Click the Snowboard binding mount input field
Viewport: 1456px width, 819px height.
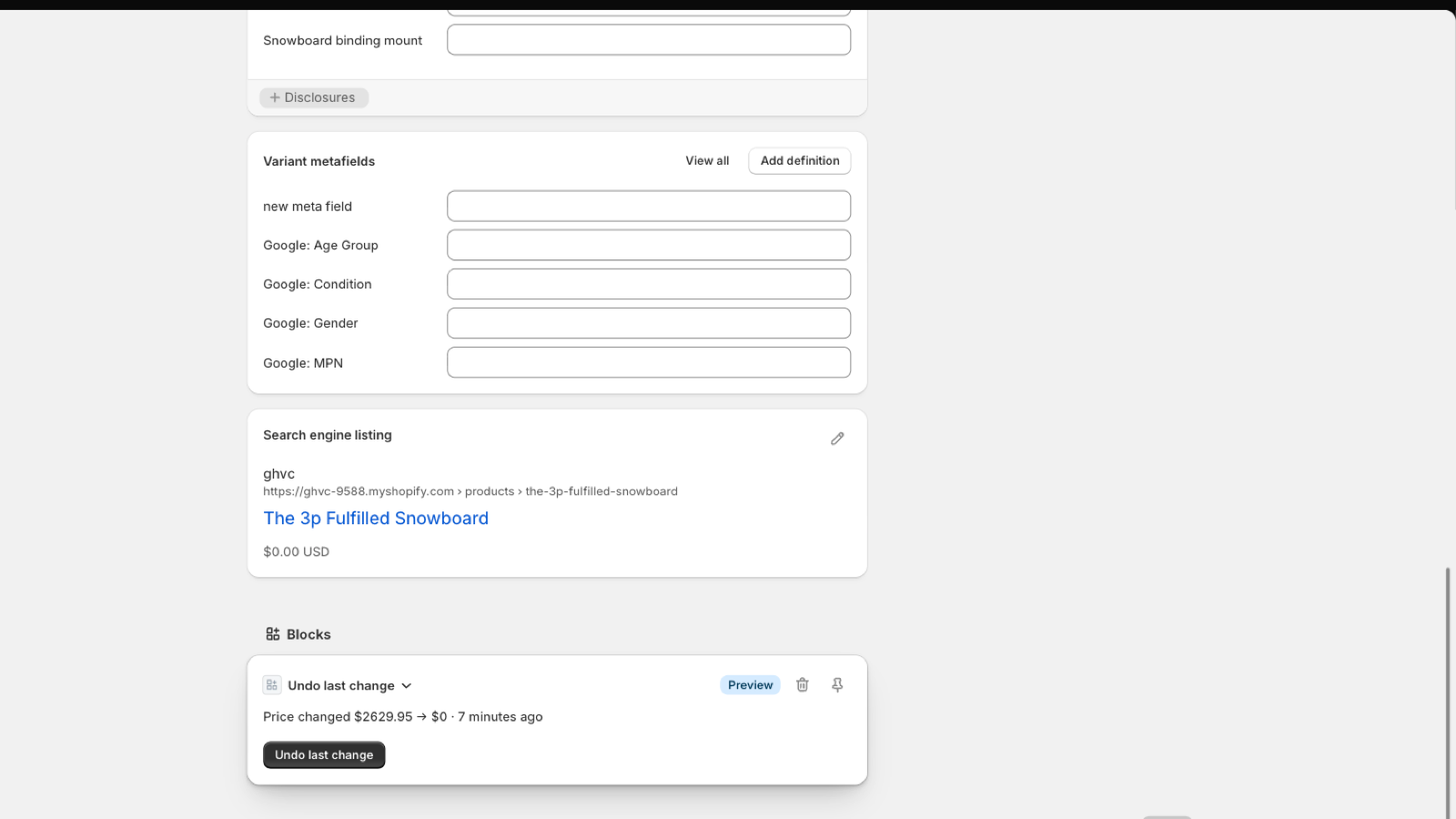[649, 40]
